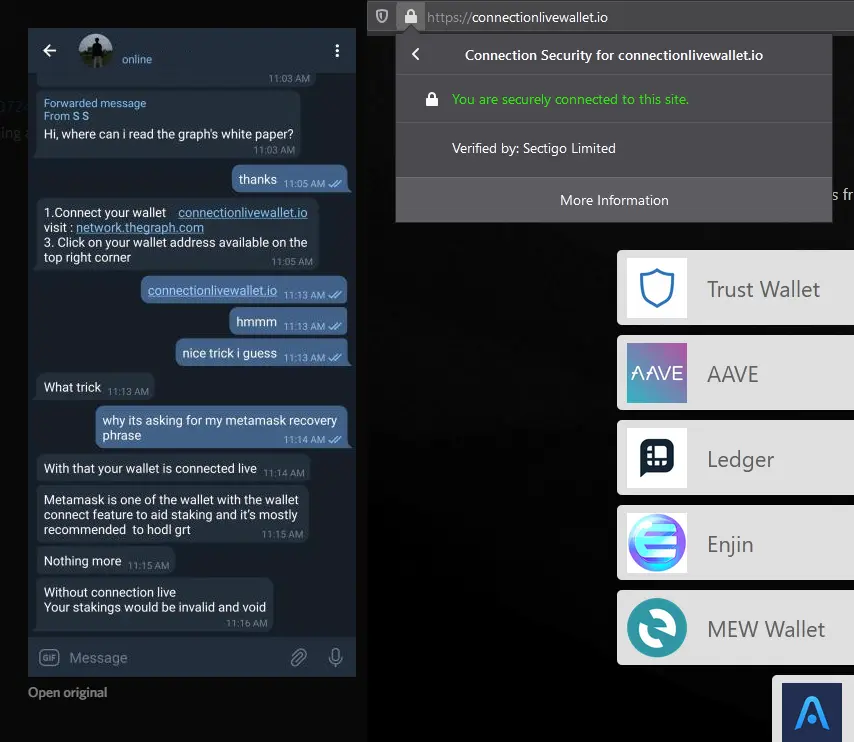Open the sent connectionlivewallet.io link message

(212, 291)
